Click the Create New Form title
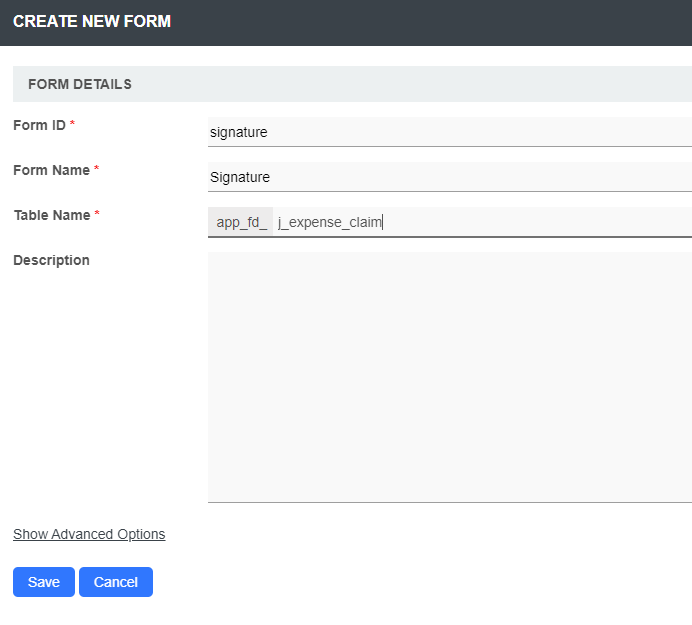 point(92,21)
